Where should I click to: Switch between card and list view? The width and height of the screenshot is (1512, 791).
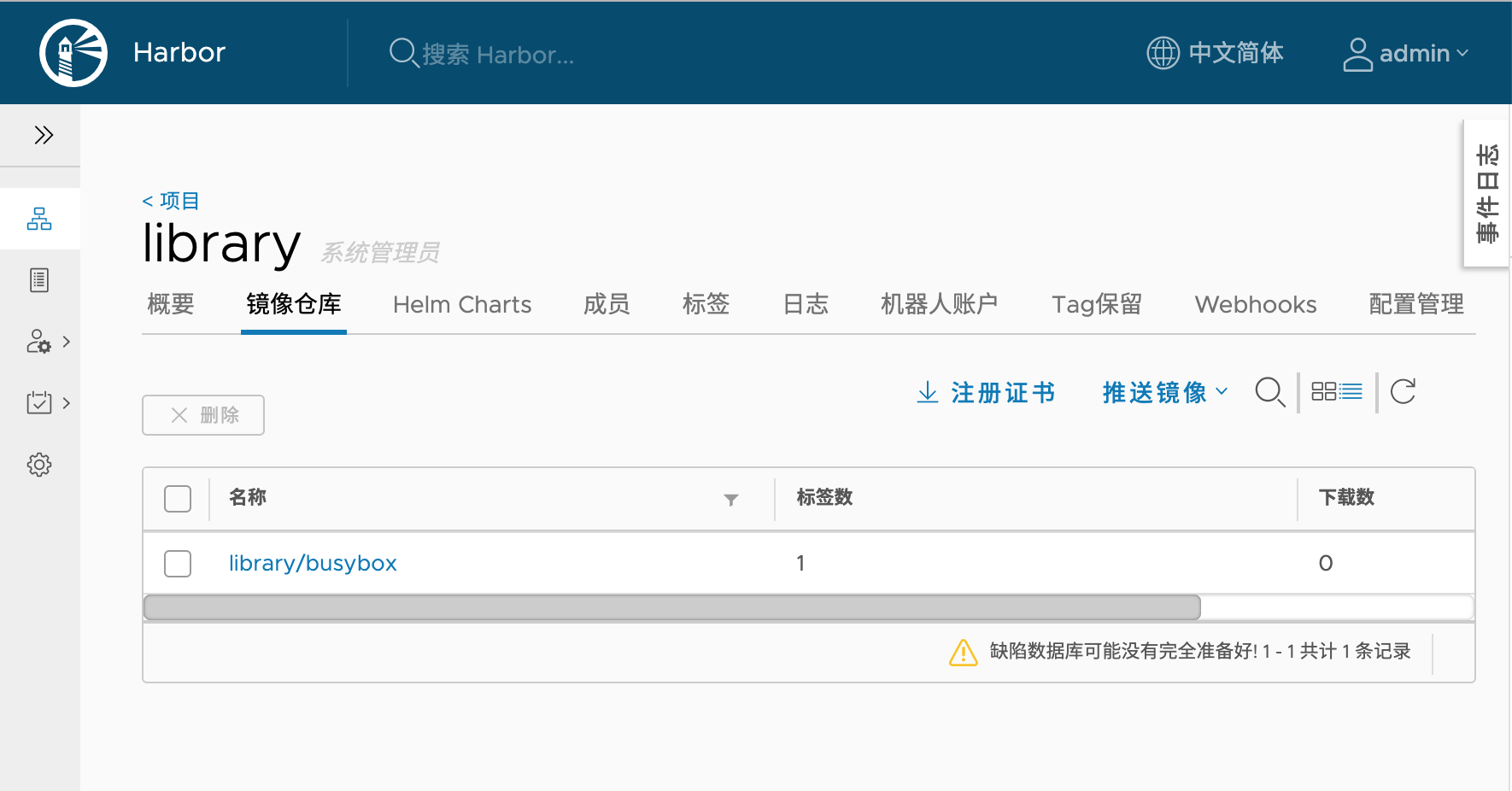coord(1337,392)
